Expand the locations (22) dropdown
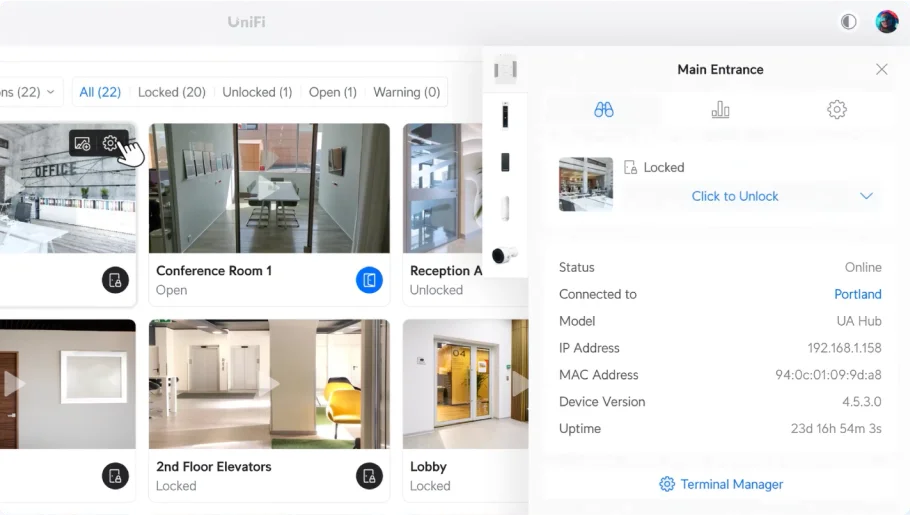The image size is (910, 515). click(28, 92)
